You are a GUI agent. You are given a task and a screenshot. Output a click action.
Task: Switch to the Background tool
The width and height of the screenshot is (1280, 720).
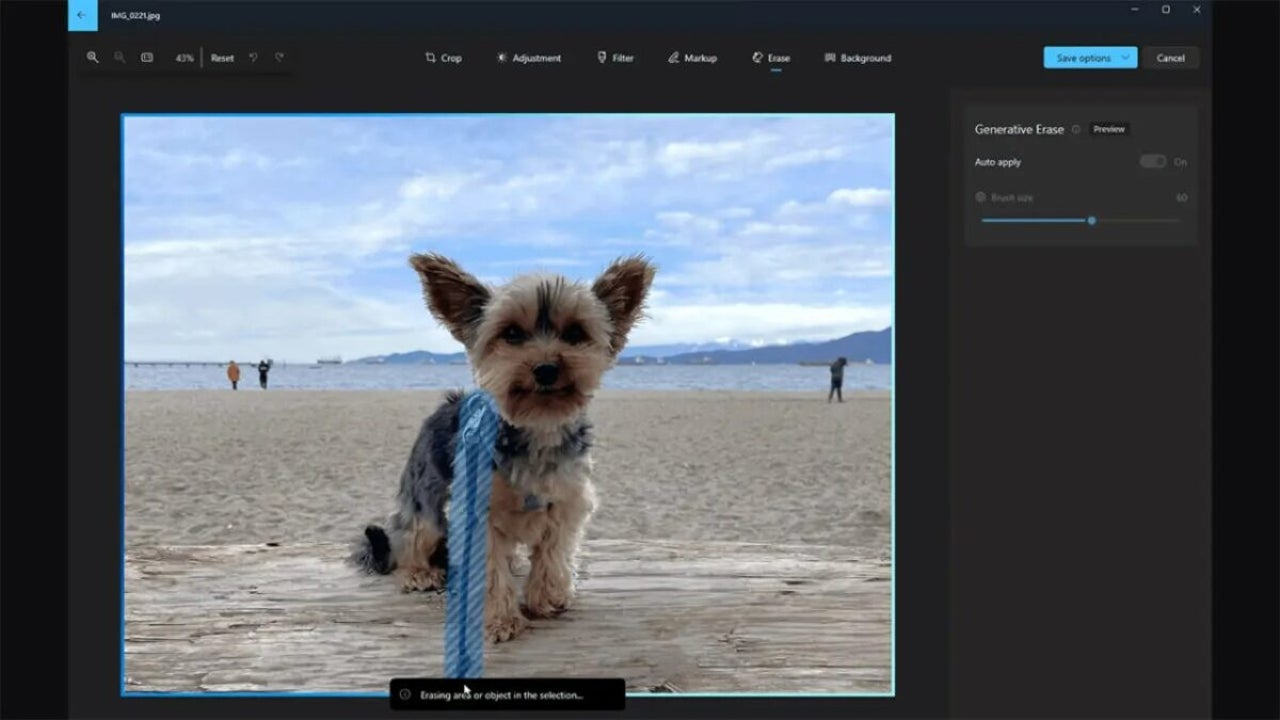point(857,58)
